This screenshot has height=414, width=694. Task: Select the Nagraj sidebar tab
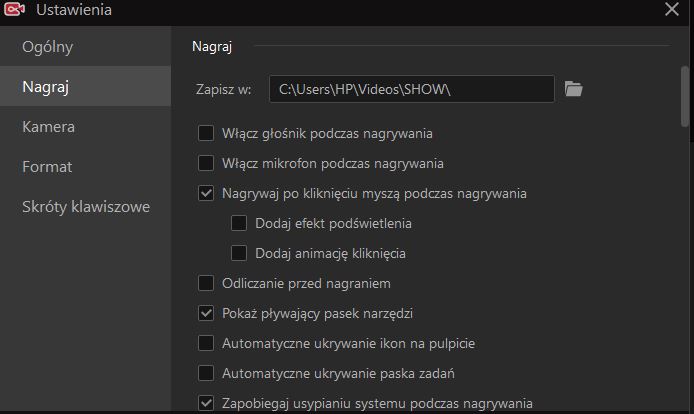85,86
